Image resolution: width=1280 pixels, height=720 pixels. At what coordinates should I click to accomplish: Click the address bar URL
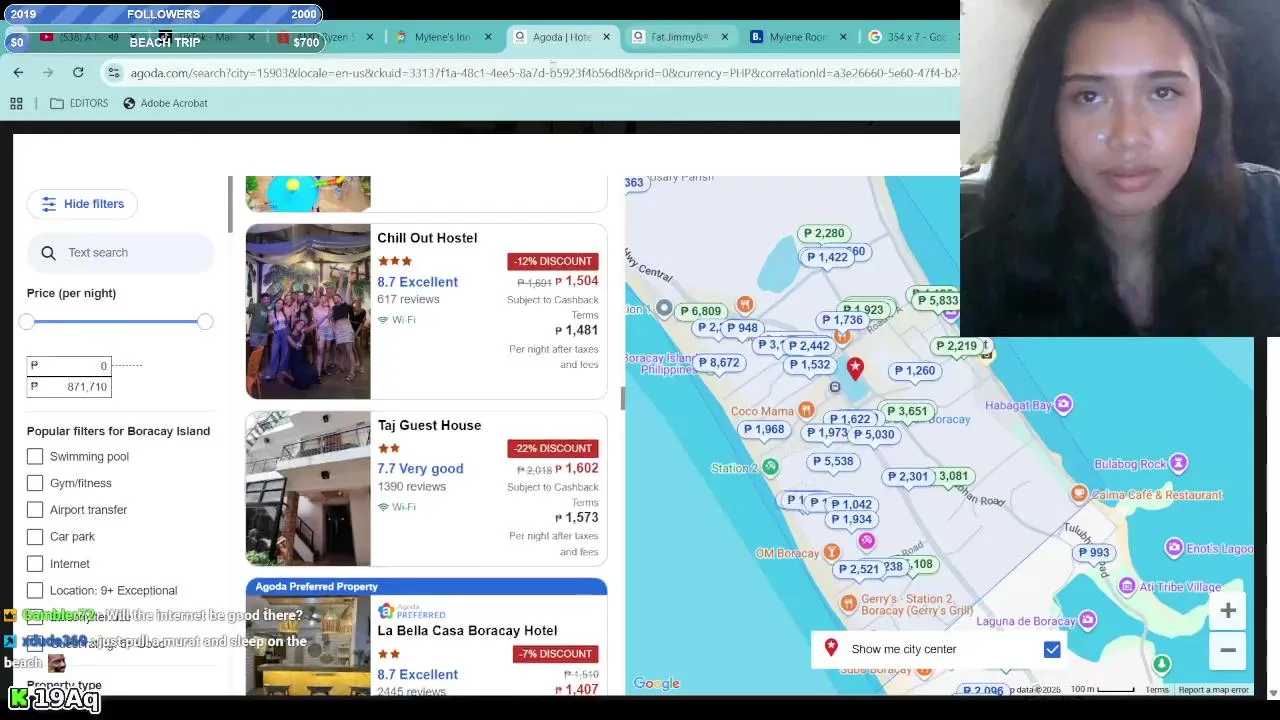pos(544,73)
